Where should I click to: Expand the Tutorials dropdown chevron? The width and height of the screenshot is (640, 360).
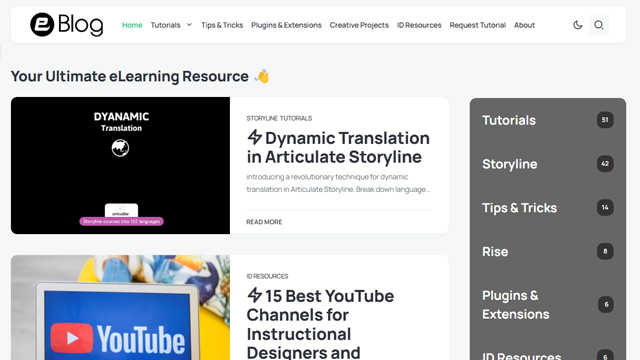[189, 25]
